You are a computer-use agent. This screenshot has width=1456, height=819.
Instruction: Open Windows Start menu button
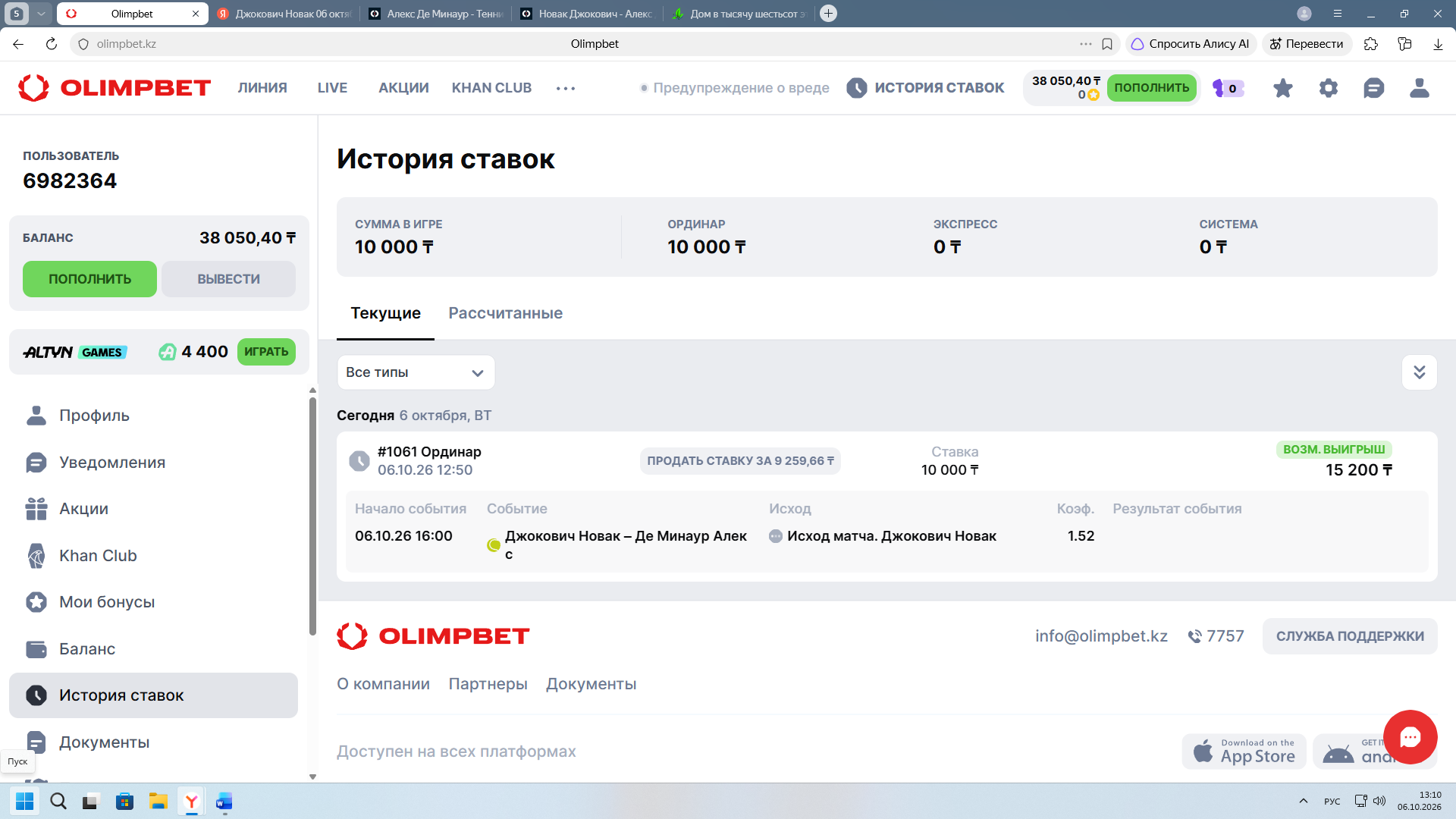click(x=25, y=801)
